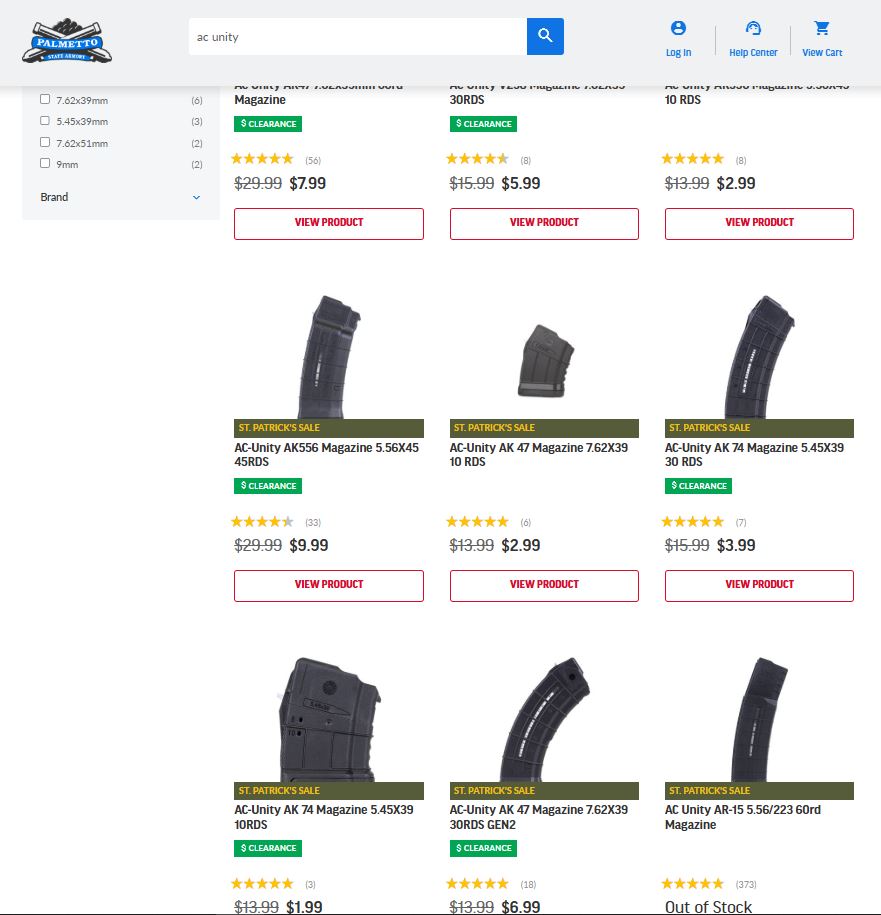Click star rating of AR-15 60rd magazine
Screen dimensions: 881x915
tap(692, 884)
